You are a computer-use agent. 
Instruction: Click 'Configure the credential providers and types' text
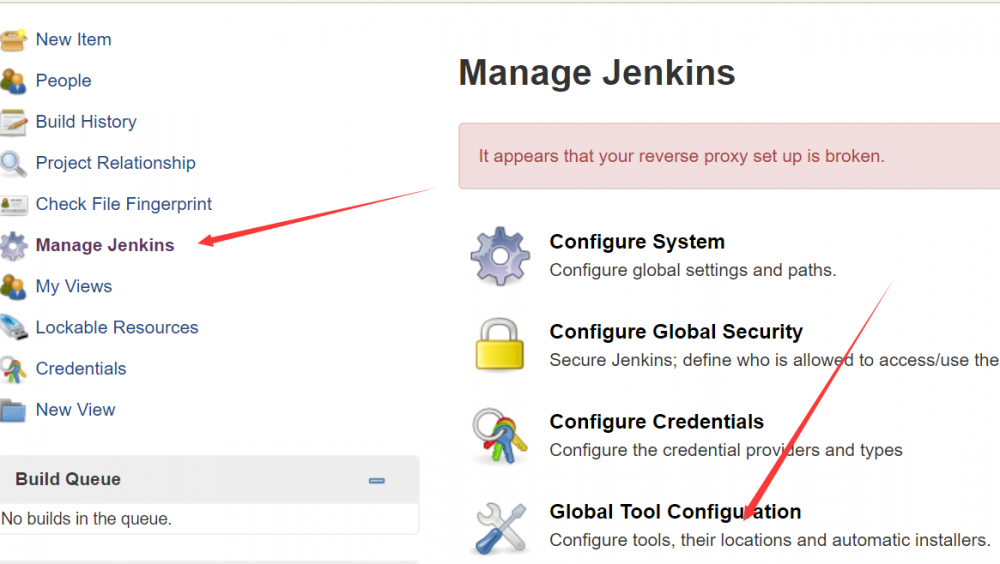click(x=726, y=450)
